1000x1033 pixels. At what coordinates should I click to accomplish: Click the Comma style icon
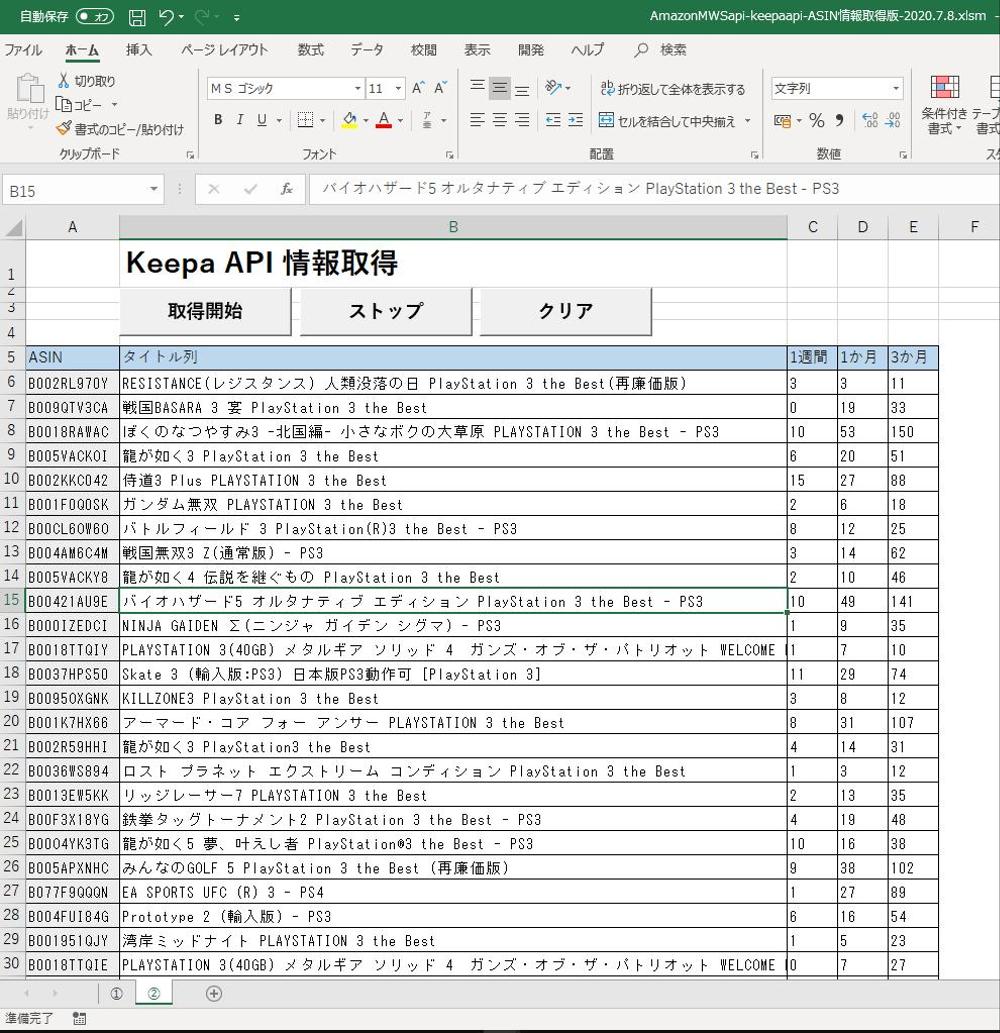[839, 121]
